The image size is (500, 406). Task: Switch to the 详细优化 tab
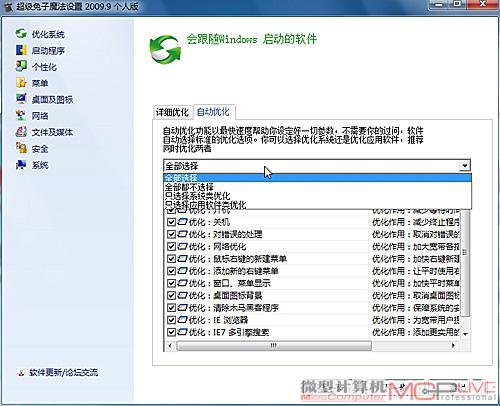(x=172, y=112)
